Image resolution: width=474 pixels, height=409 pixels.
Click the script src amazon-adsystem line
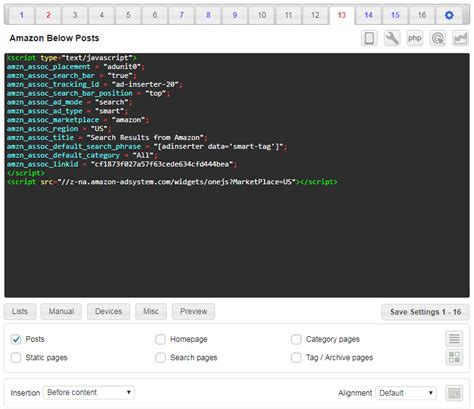coord(172,182)
